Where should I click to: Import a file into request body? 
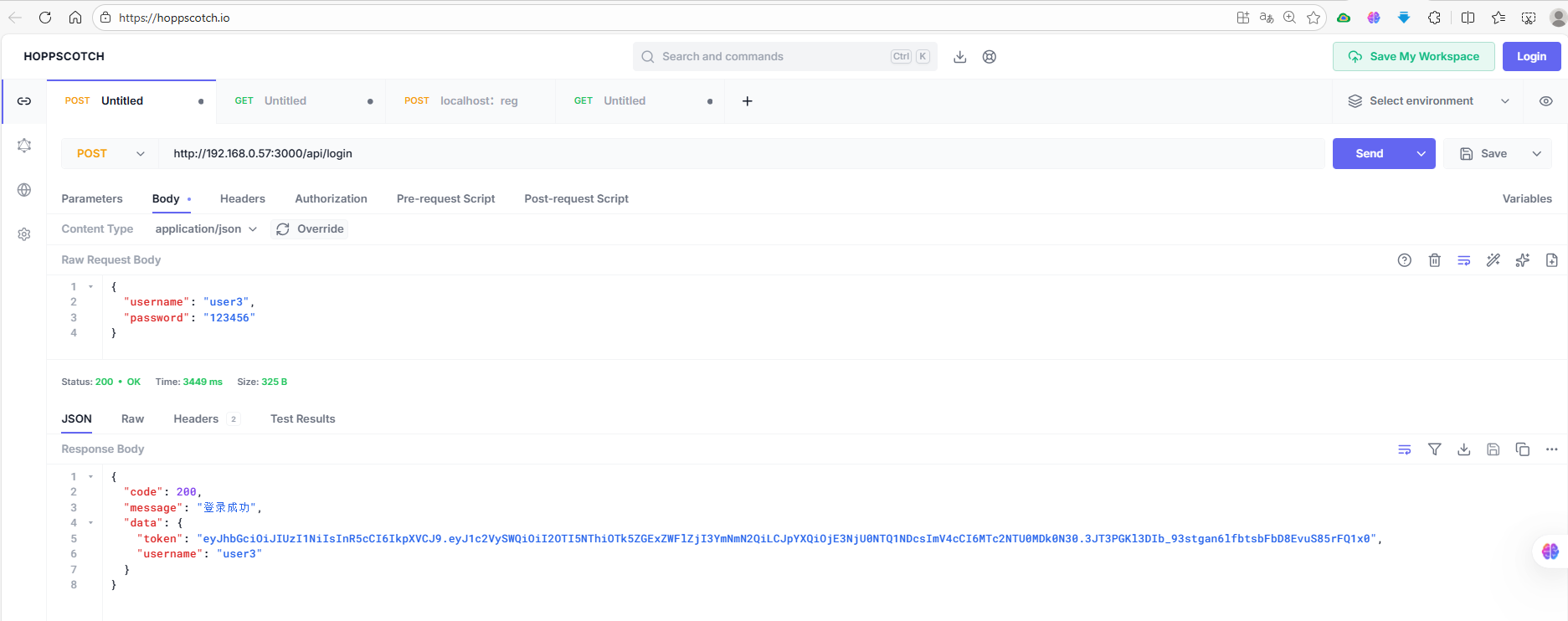[x=1552, y=260]
